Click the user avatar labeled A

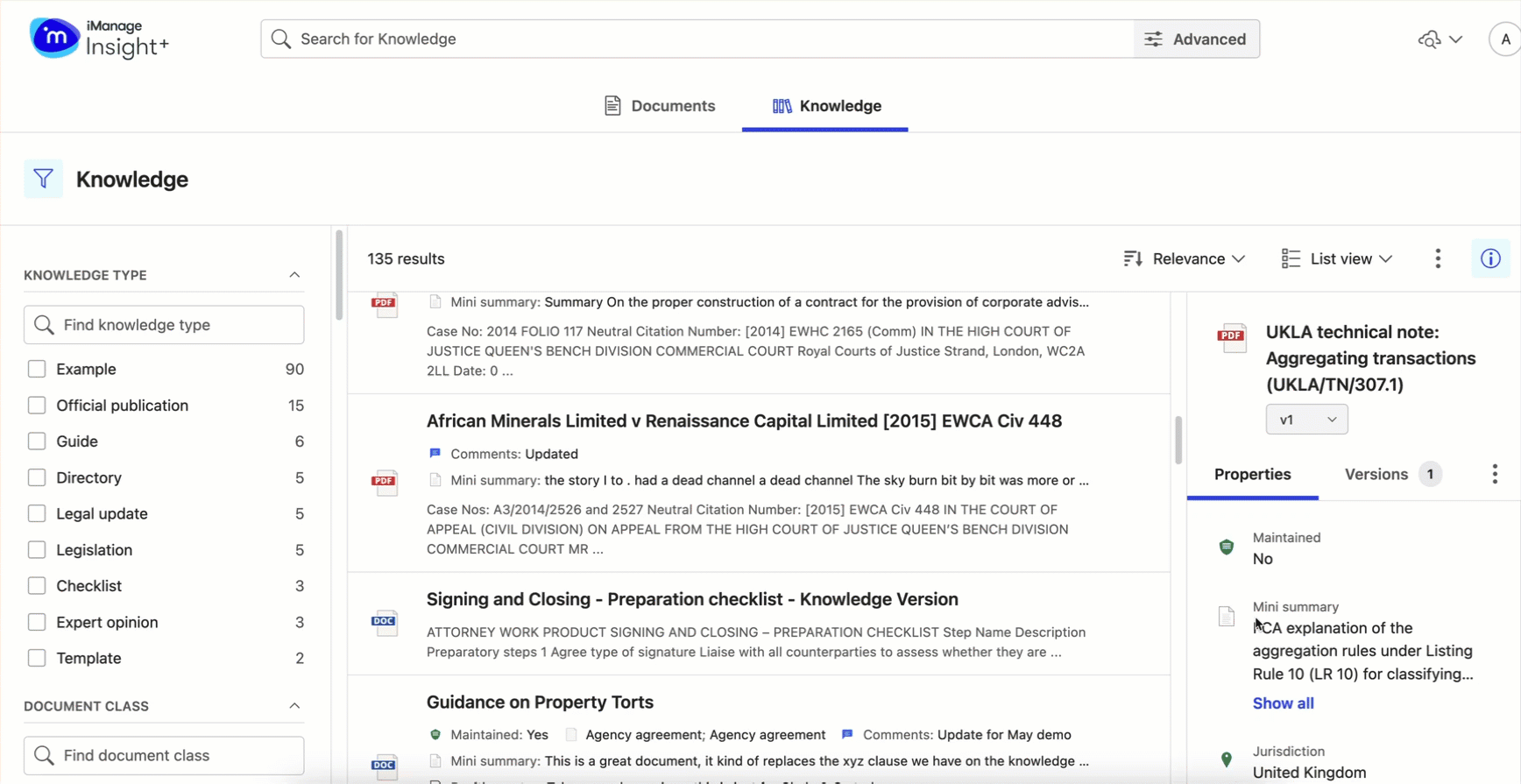(1505, 39)
